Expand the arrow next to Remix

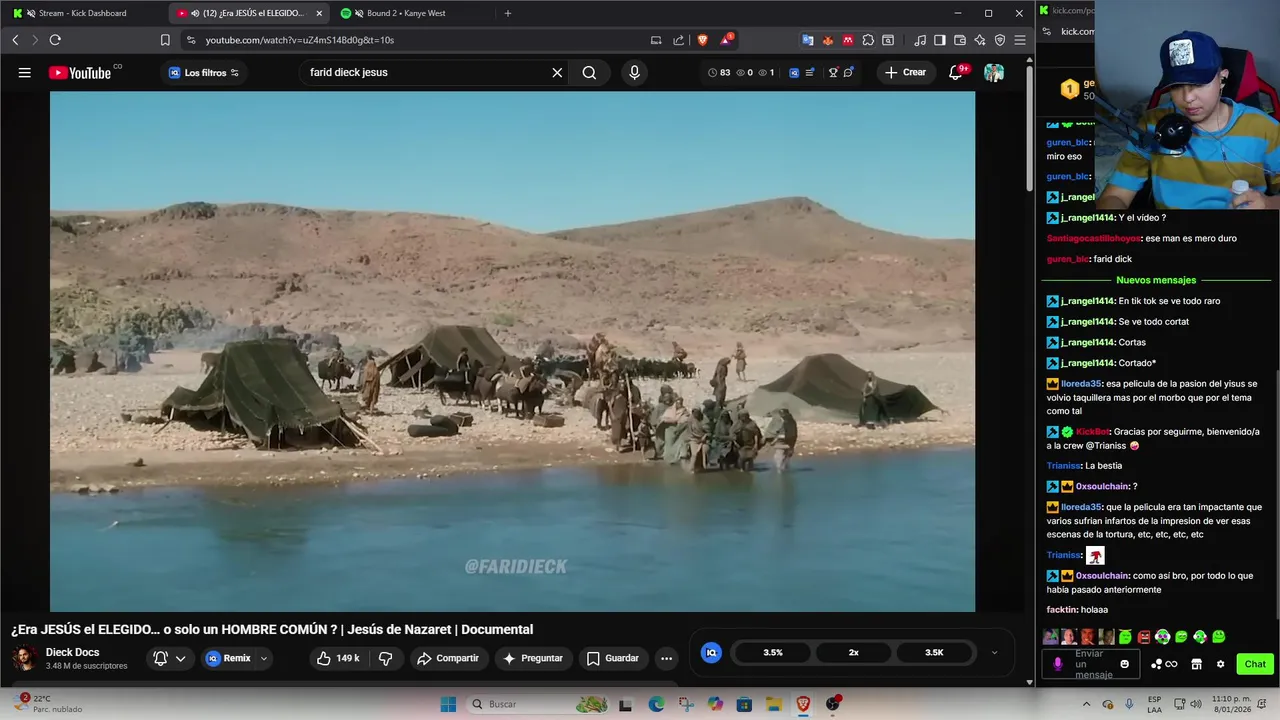(x=264, y=658)
